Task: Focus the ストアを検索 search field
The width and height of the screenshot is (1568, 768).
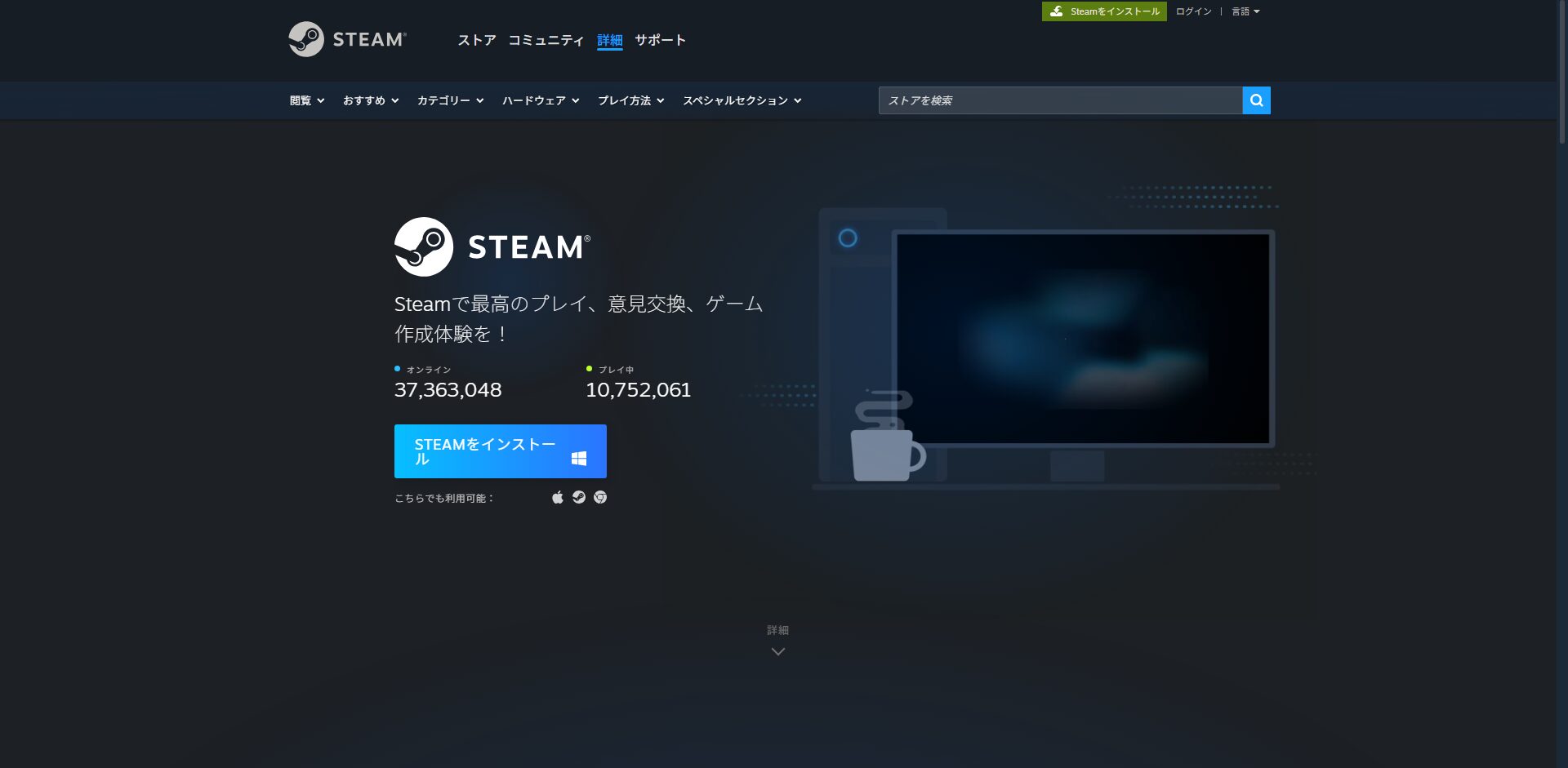Action: click(x=1060, y=100)
